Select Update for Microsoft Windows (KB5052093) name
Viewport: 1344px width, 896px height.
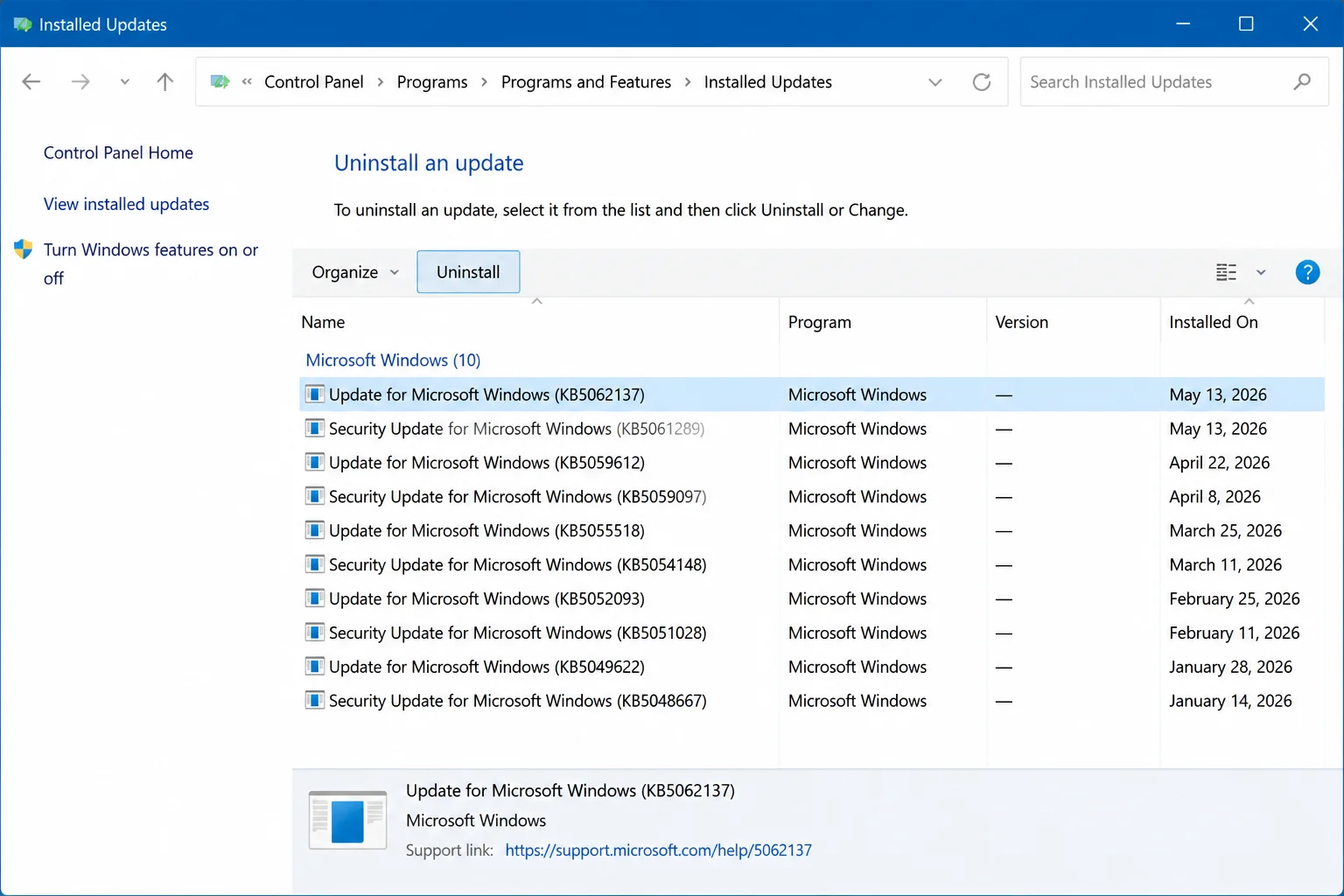[486, 599]
